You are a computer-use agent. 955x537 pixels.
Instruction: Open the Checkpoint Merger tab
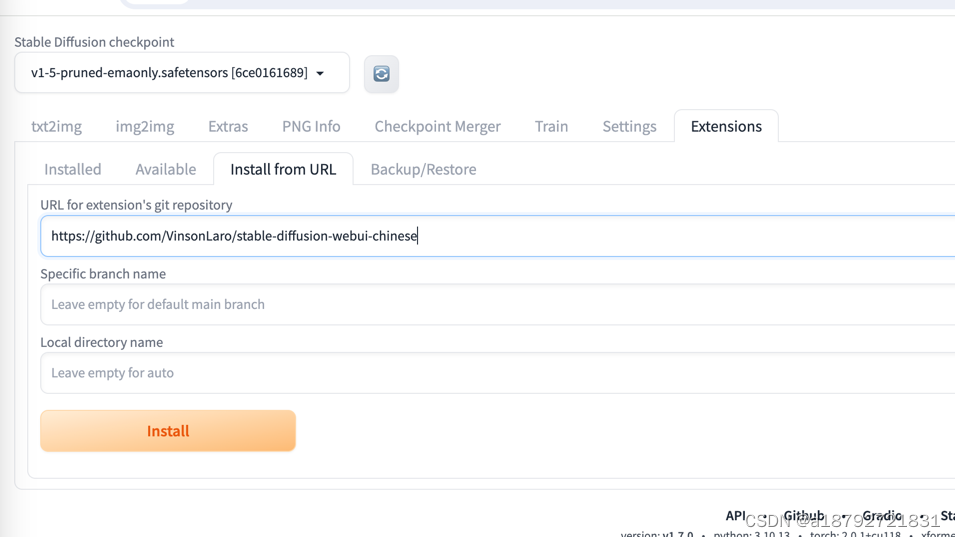coord(437,126)
